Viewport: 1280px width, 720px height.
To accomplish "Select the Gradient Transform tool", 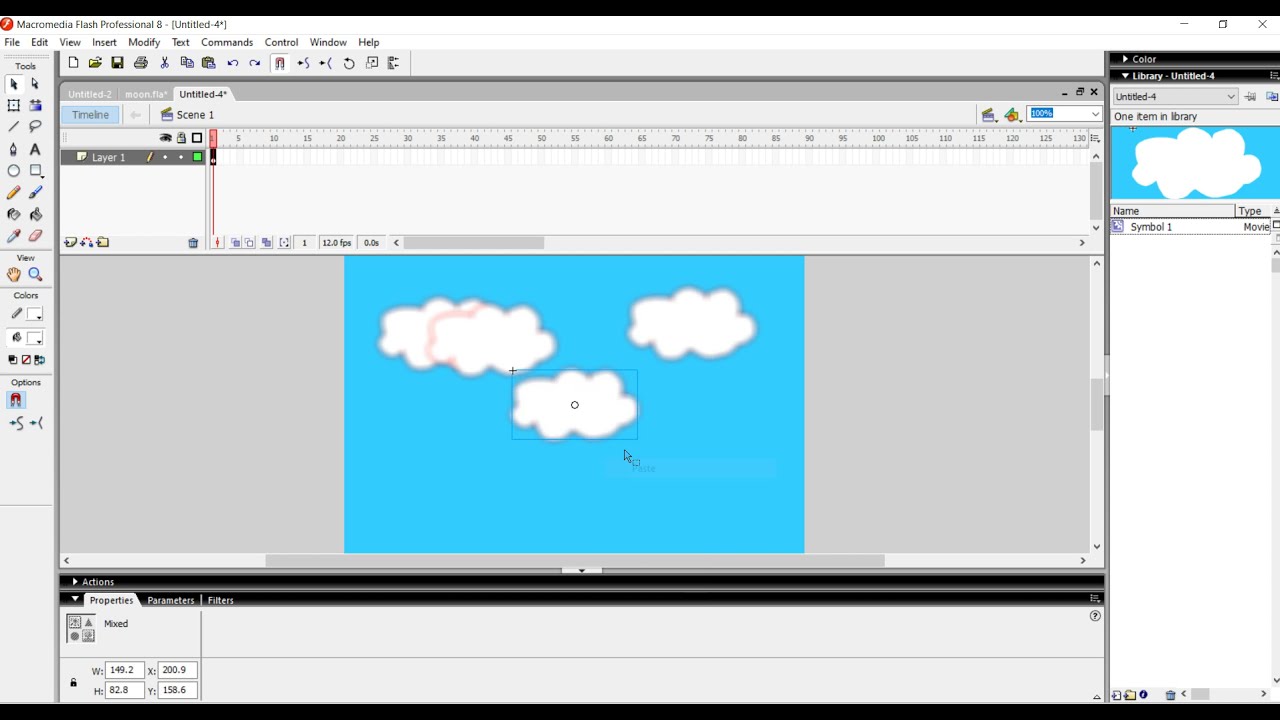I will 35,105.
